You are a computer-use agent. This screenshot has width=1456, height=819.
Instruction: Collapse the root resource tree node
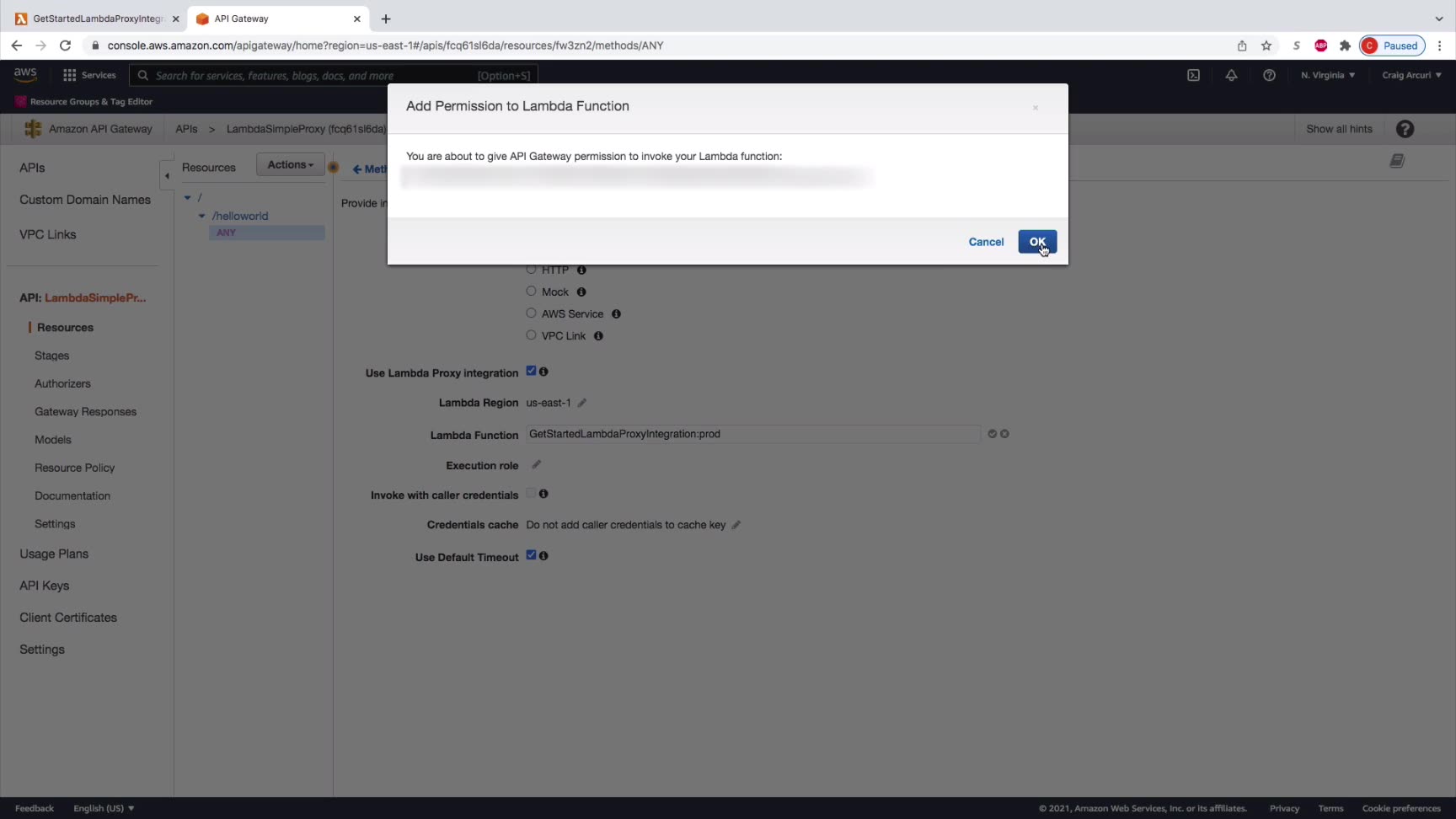pyautogui.click(x=188, y=197)
